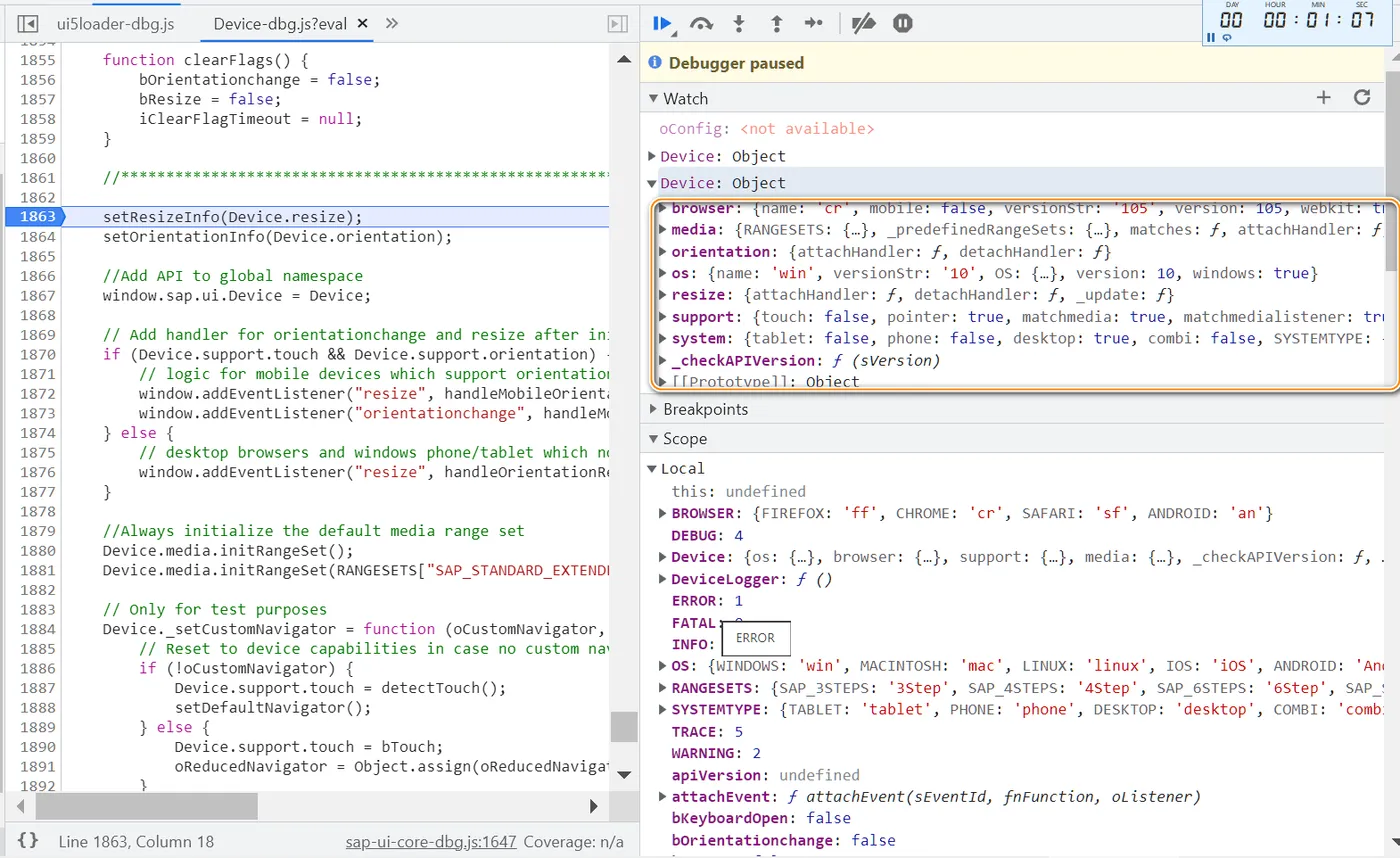Expand the collapsed Device: Object watch entry
1400x858 pixels.
pos(652,156)
